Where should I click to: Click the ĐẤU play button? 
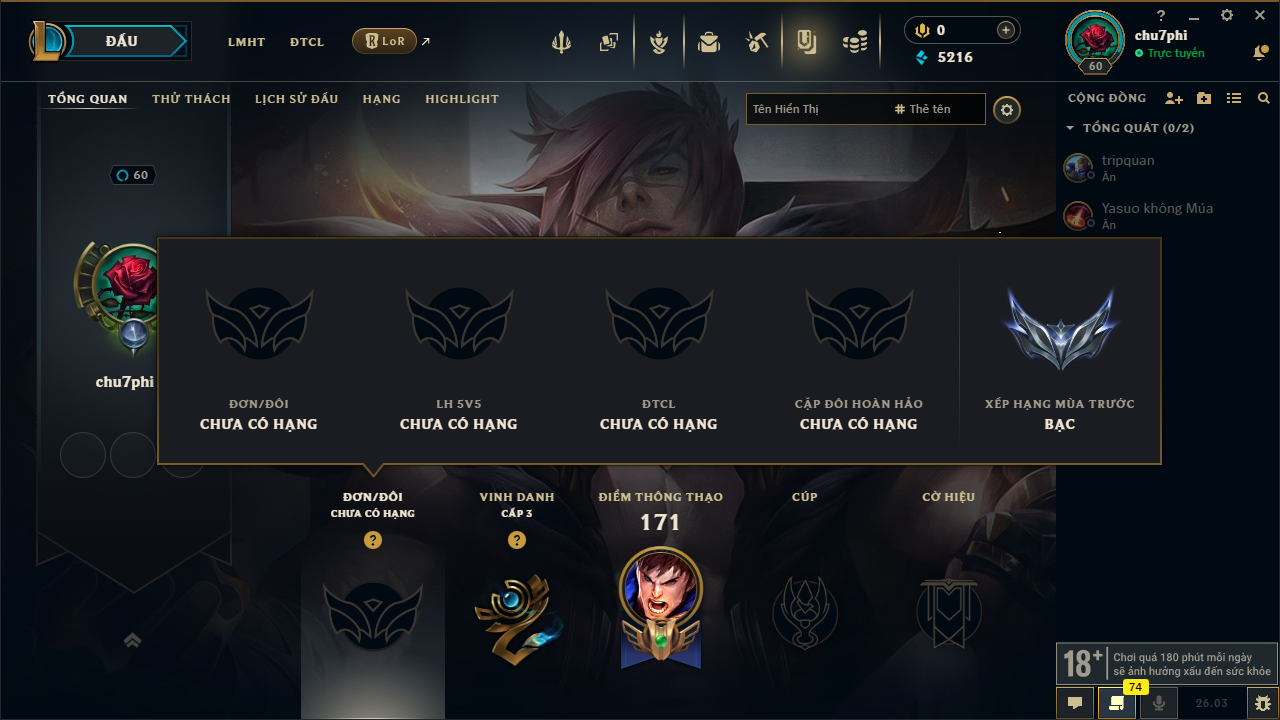(x=120, y=41)
